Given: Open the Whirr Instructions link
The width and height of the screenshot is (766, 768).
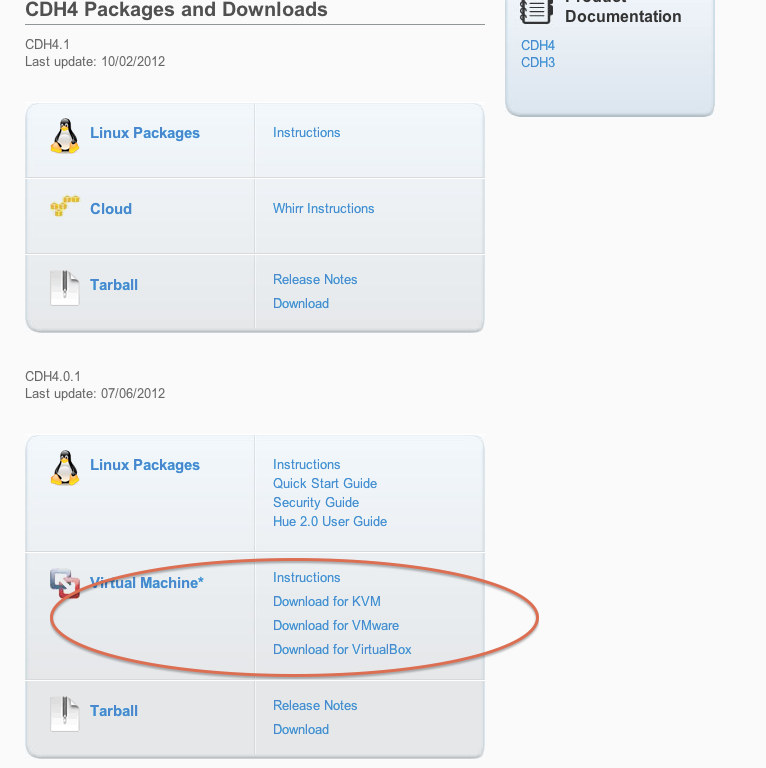Looking at the screenshot, I should click(323, 208).
